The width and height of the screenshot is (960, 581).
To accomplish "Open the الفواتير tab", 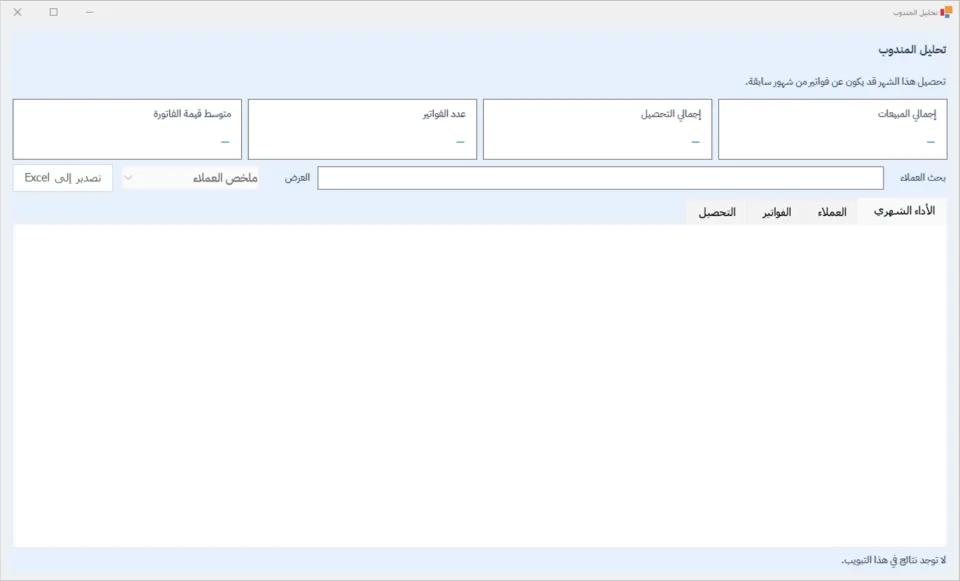I will 776,212.
